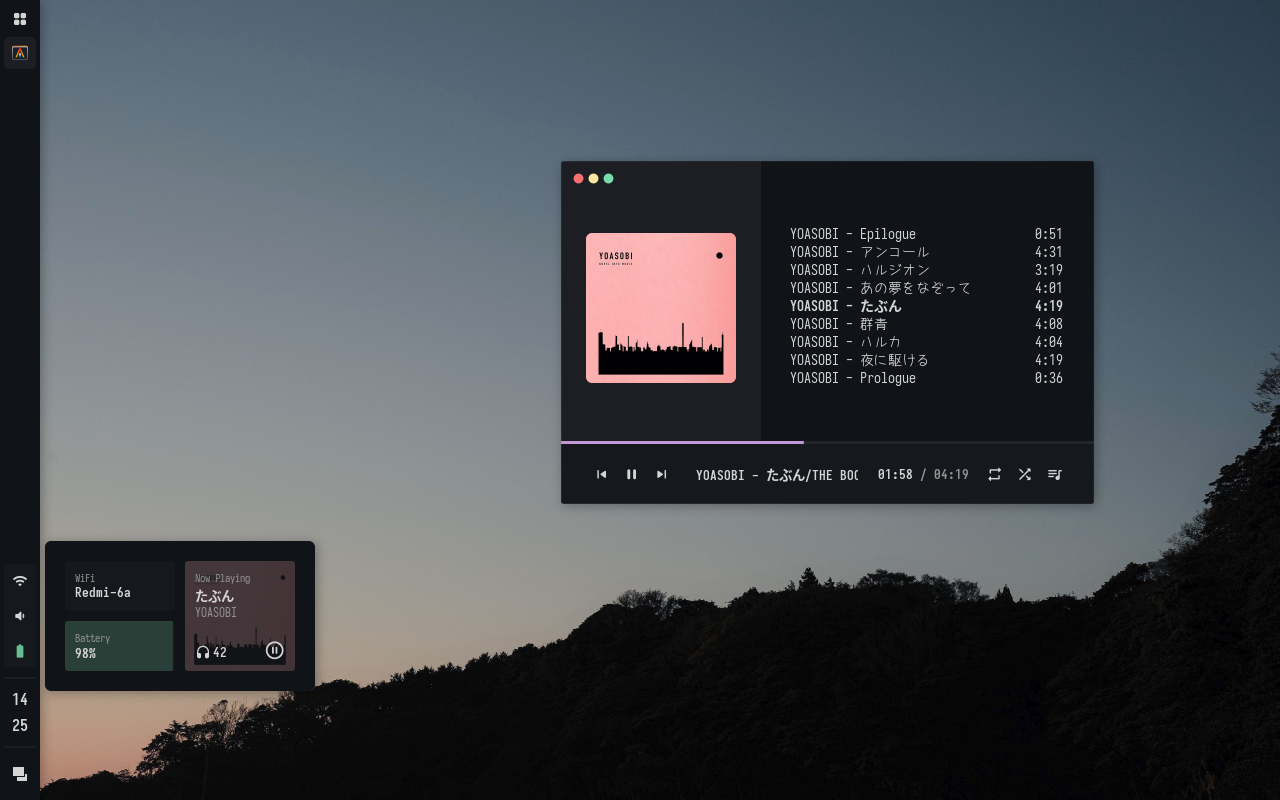Select track YOASOBI - あの夢をなぞって
Viewport: 1280px width, 800px height.
click(926, 288)
